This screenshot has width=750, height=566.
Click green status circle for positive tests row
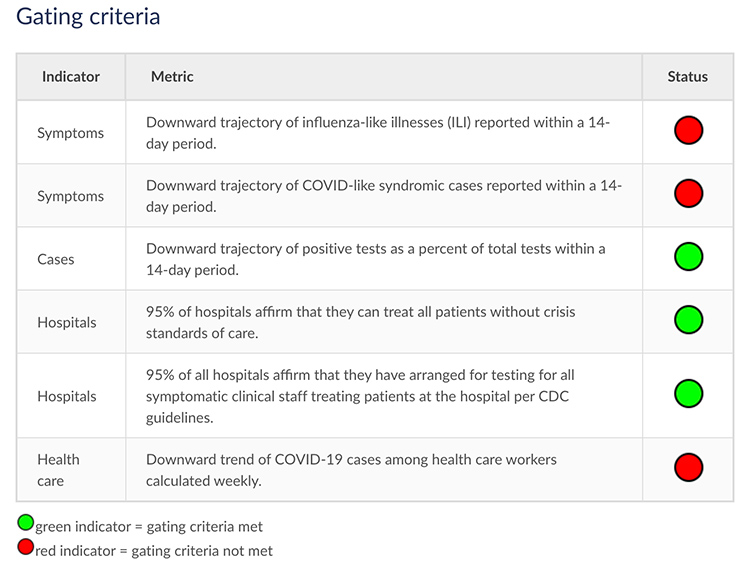688,256
